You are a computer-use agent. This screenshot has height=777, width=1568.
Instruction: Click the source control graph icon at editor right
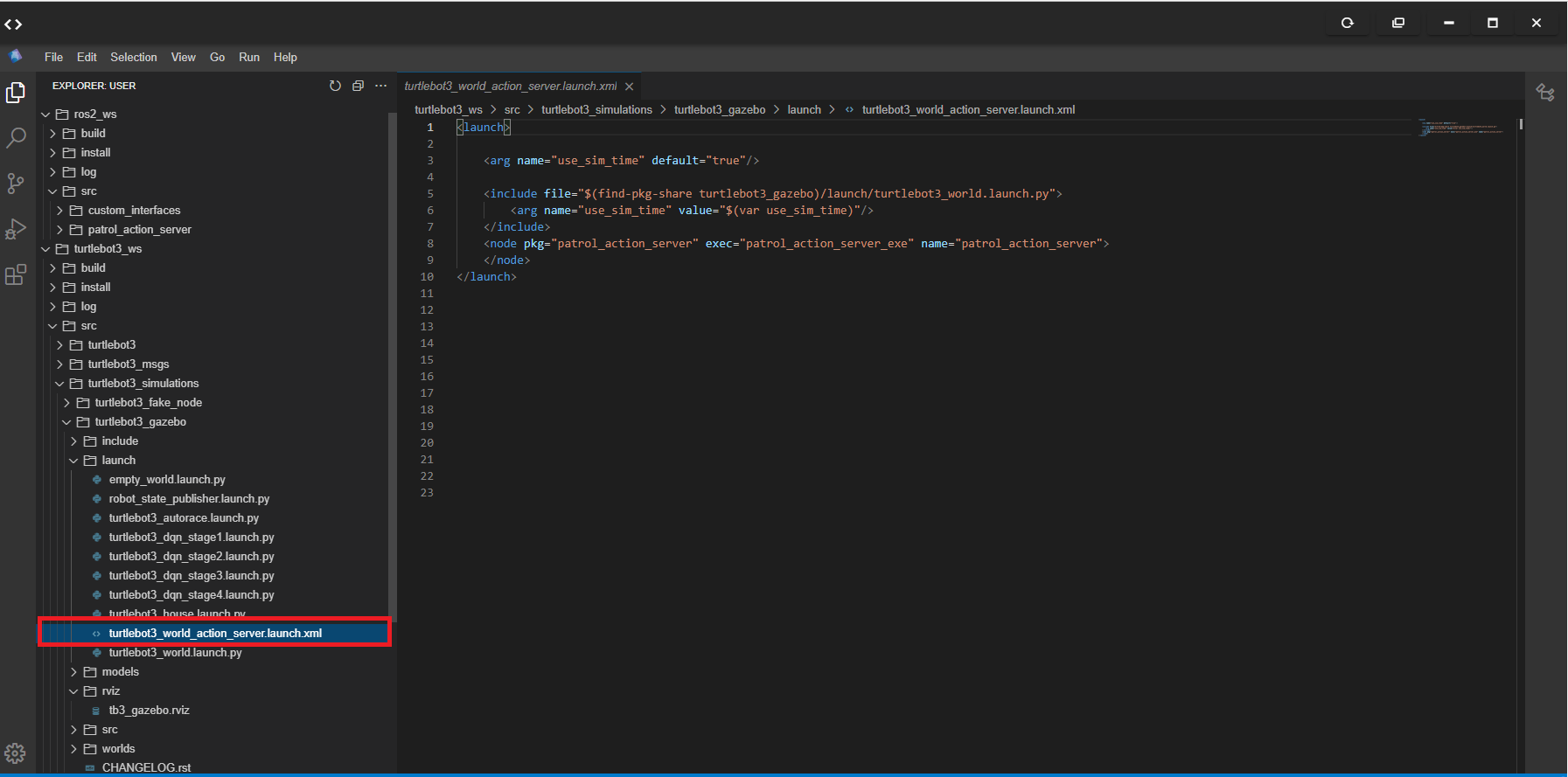[x=1545, y=93]
